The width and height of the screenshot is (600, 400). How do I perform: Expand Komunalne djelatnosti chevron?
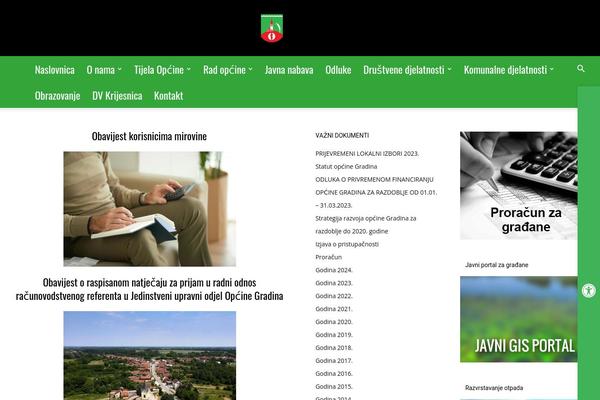pyautogui.click(x=551, y=69)
